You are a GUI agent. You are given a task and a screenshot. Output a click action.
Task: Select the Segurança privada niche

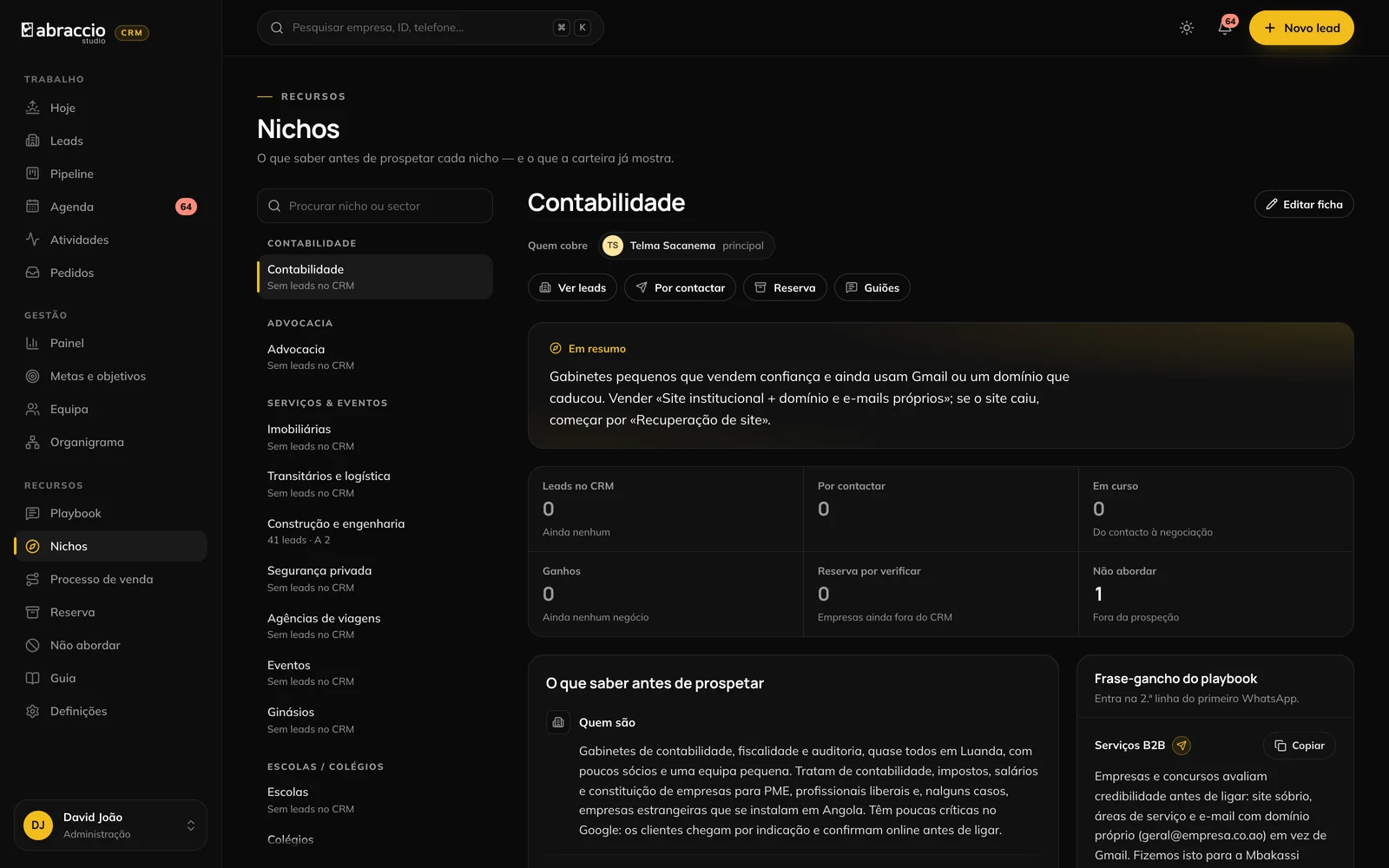click(x=375, y=578)
